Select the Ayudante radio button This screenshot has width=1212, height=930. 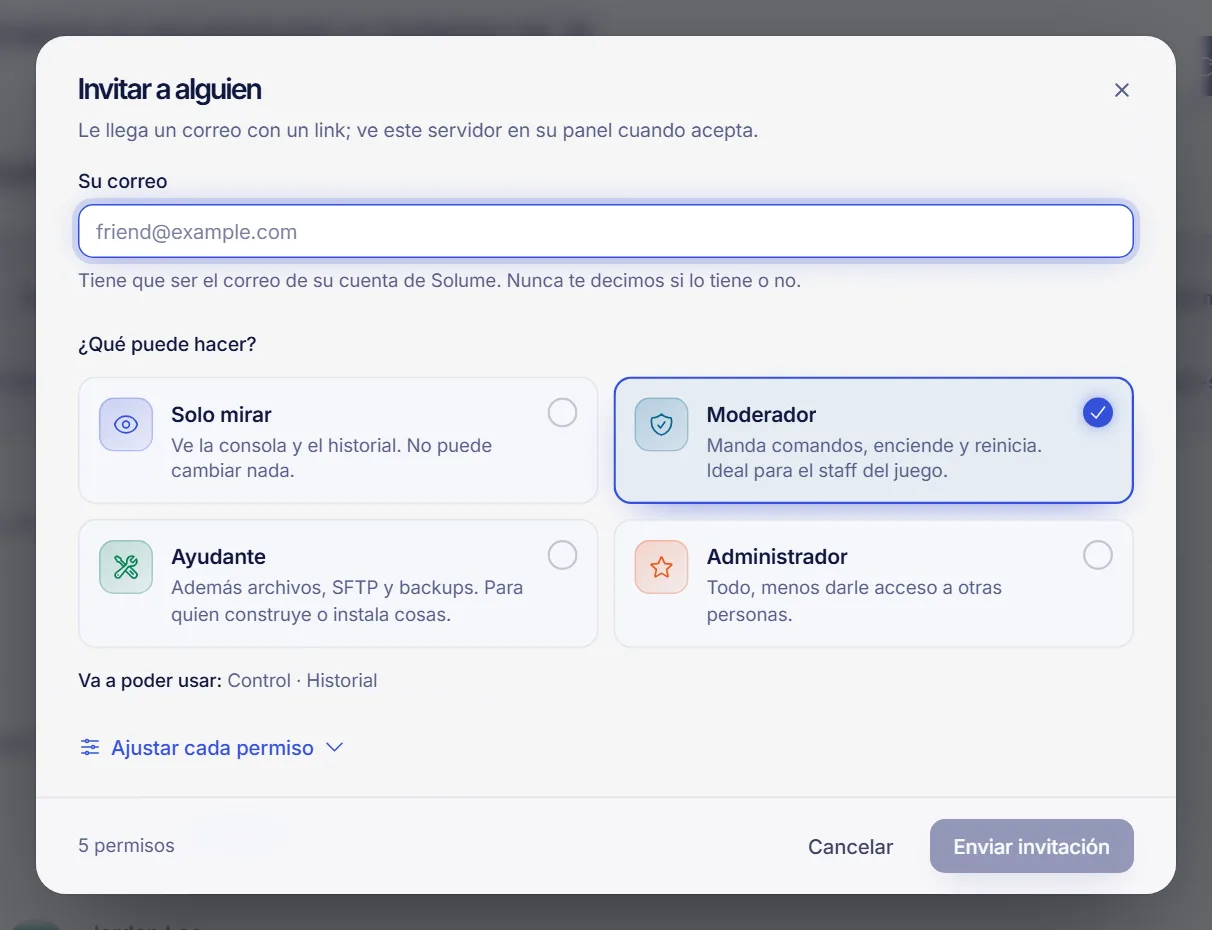pyautogui.click(x=563, y=555)
